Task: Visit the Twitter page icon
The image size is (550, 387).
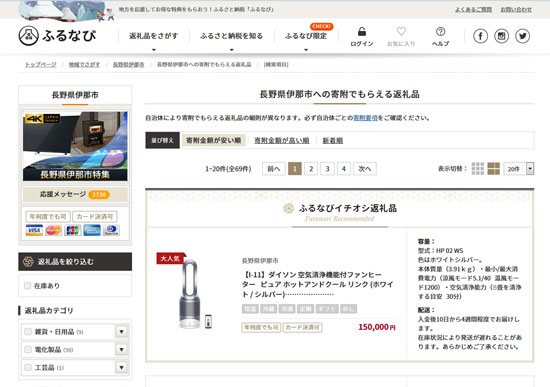Action: coord(522,36)
